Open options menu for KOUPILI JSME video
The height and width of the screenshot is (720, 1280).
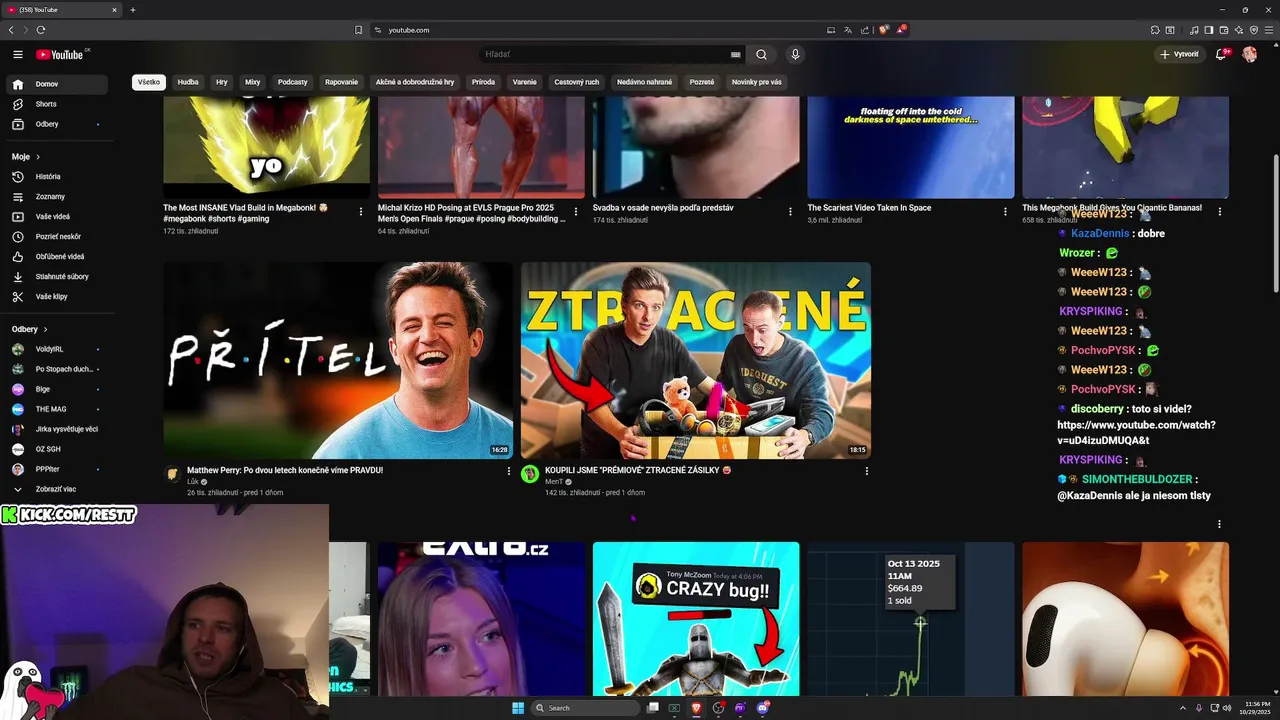click(867, 471)
